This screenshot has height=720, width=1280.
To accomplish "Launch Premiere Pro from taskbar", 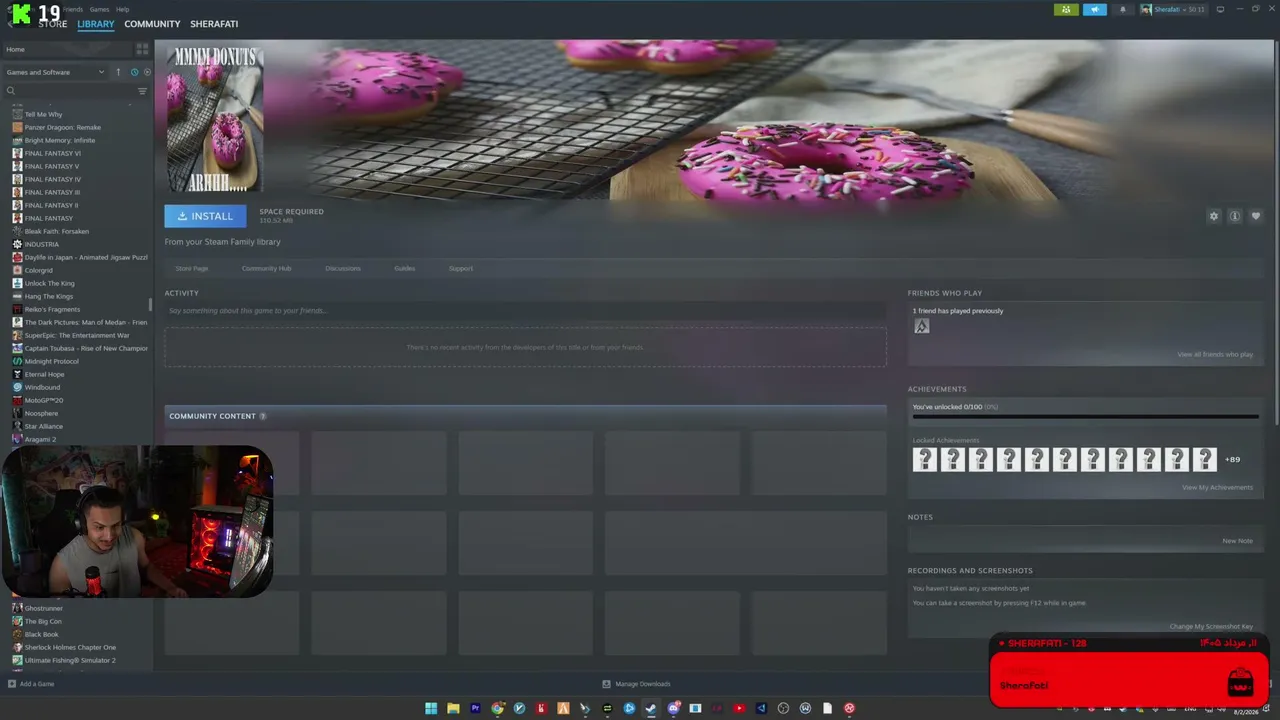I will coord(475,708).
